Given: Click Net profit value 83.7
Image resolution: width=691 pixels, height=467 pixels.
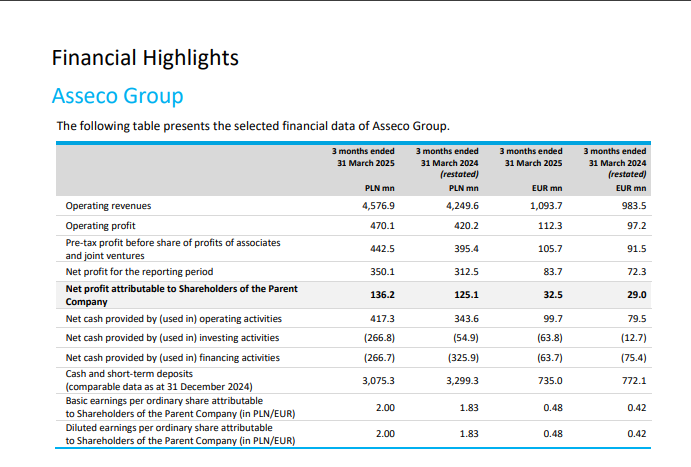Looking at the screenshot, I should pos(553,272).
